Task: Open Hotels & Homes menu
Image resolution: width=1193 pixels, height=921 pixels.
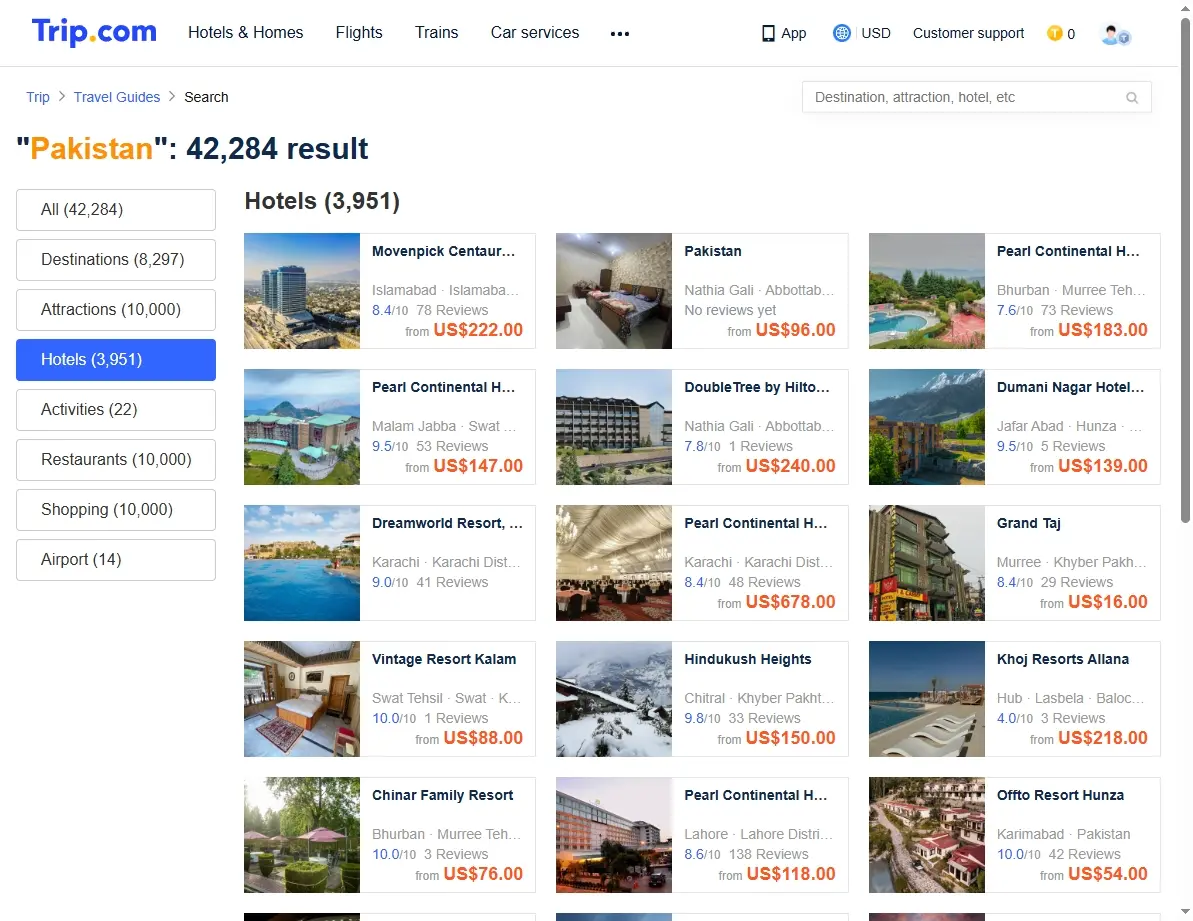Action: click(x=246, y=33)
